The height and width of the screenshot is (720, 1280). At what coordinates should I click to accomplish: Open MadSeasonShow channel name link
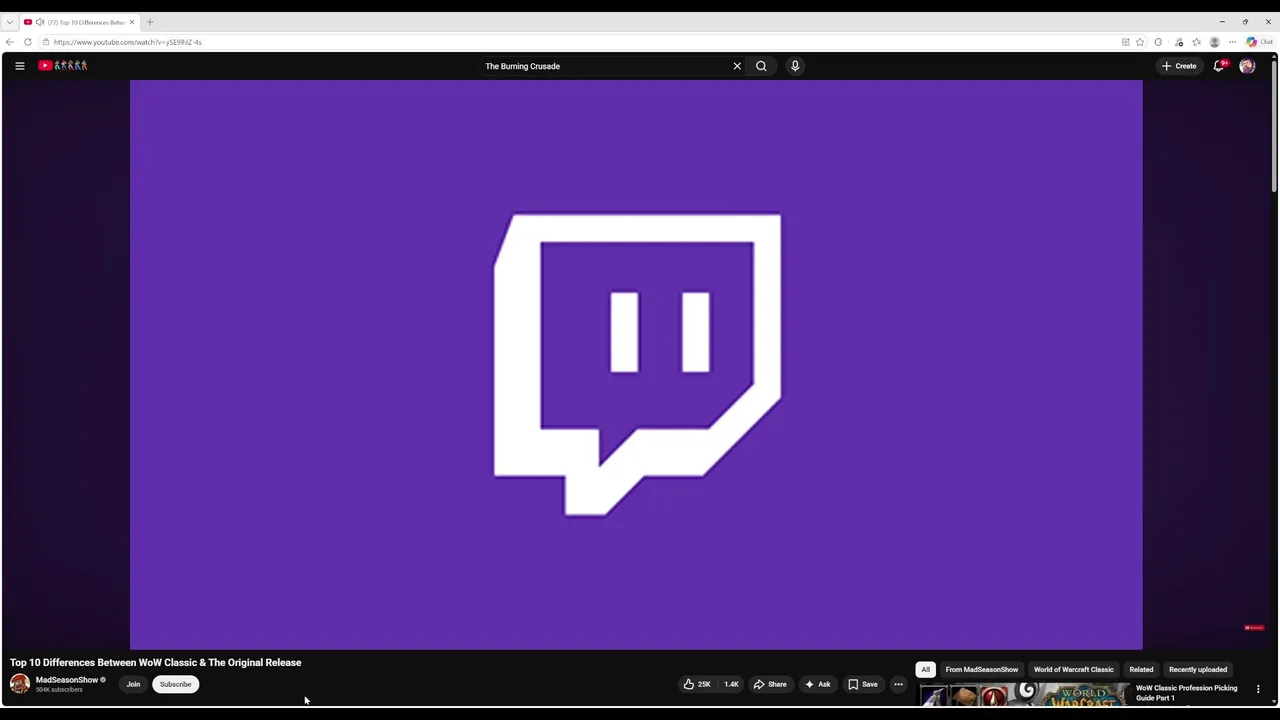tap(67, 680)
